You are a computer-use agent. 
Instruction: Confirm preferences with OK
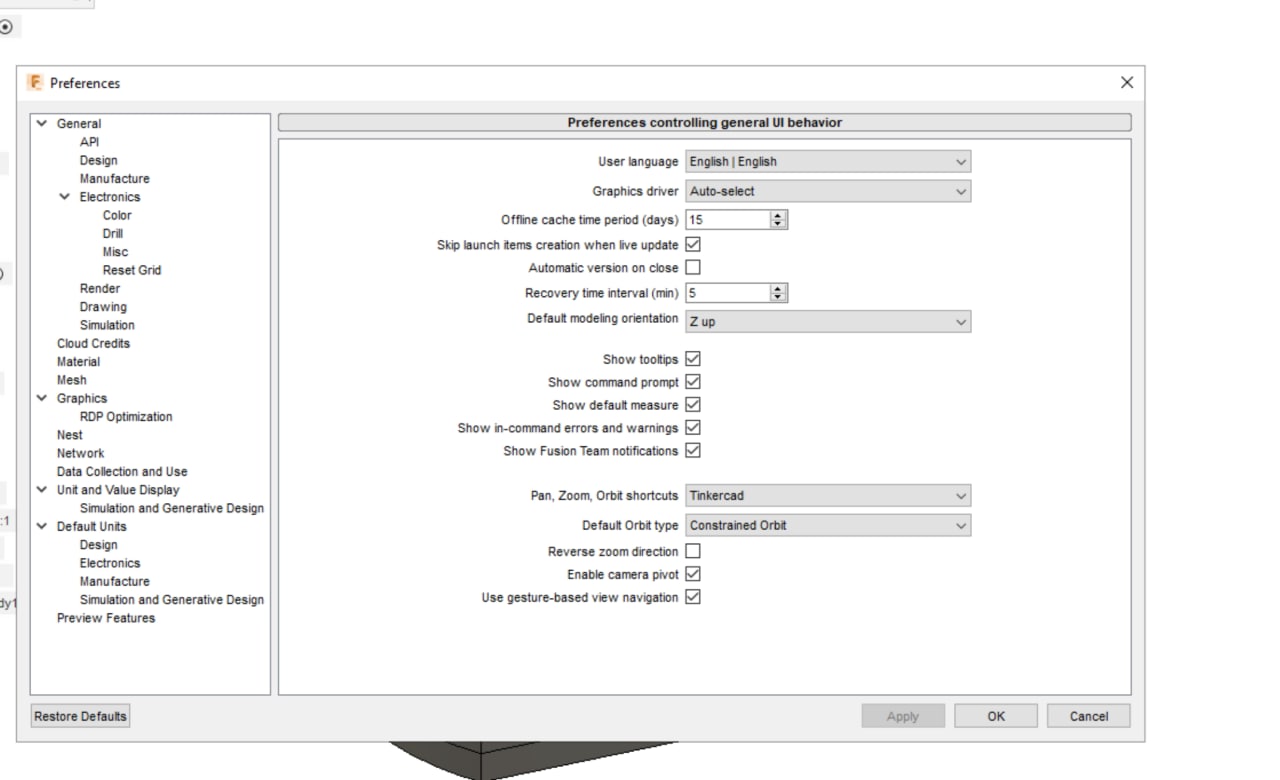click(x=996, y=716)
